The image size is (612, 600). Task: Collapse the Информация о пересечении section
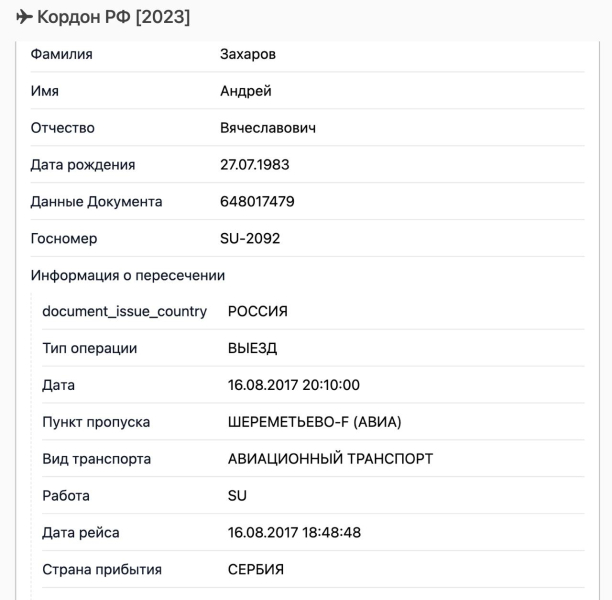[x=127, y=275]
